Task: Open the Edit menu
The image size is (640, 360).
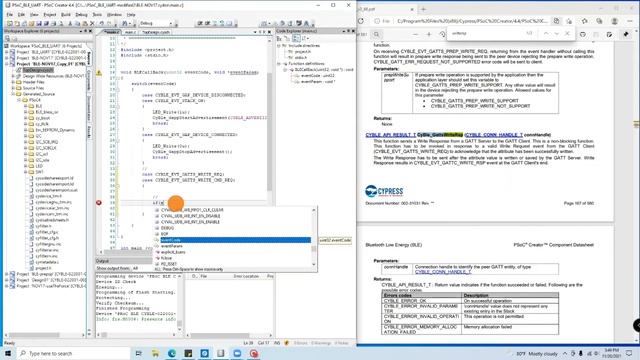Action: (21, 15)
